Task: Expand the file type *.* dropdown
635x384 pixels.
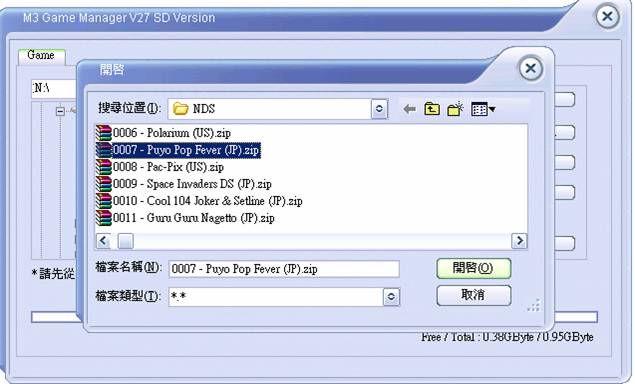Action: click(x=391, y=297)
